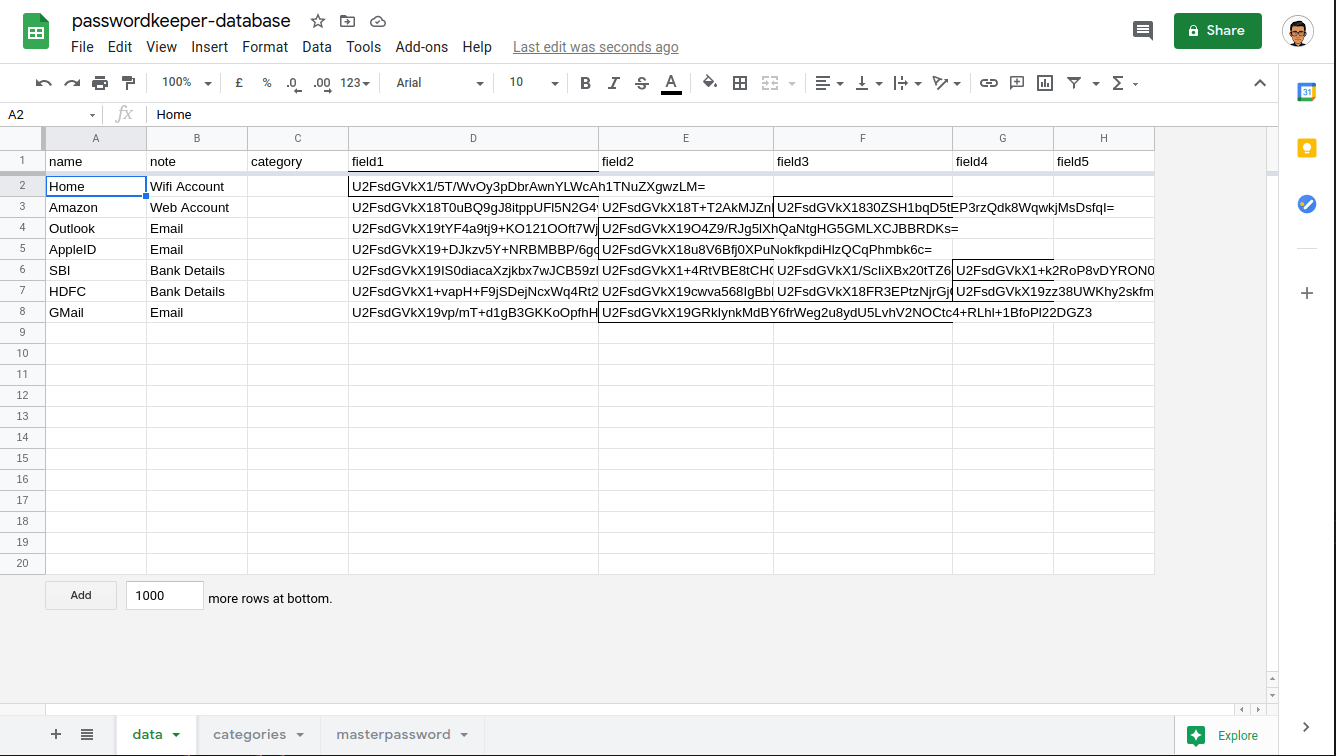
Task: View the cloud save status icon
Action: pos(377,21)
